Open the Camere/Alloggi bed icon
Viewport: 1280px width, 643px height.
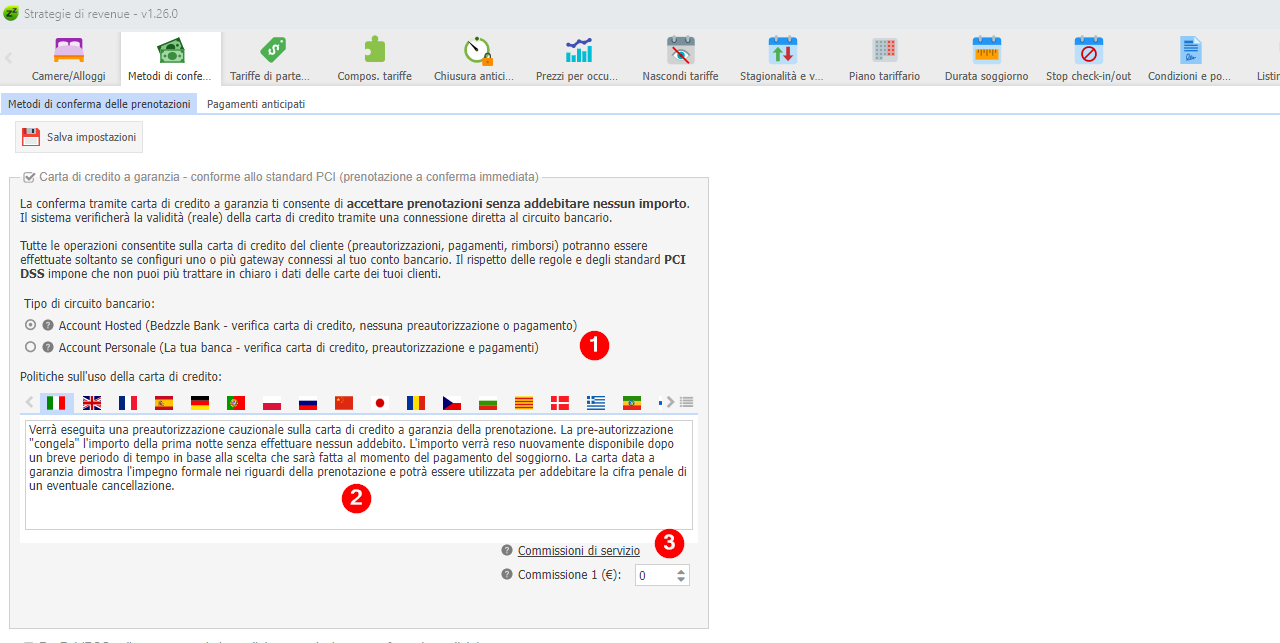pyautogui.click(x=68, y=51)
